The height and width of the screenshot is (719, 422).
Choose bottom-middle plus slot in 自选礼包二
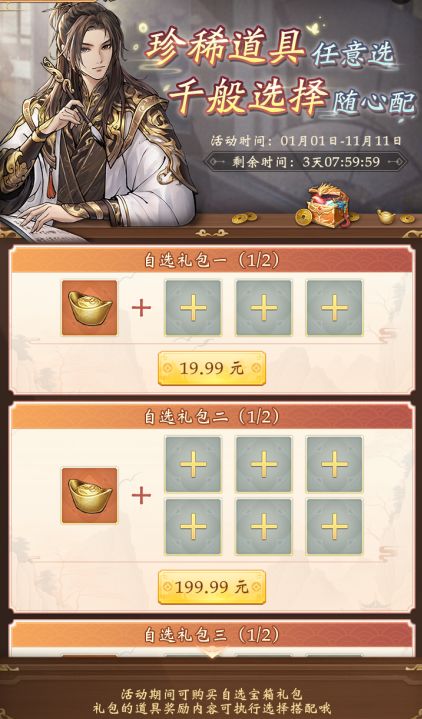click(x=264, y=527)
